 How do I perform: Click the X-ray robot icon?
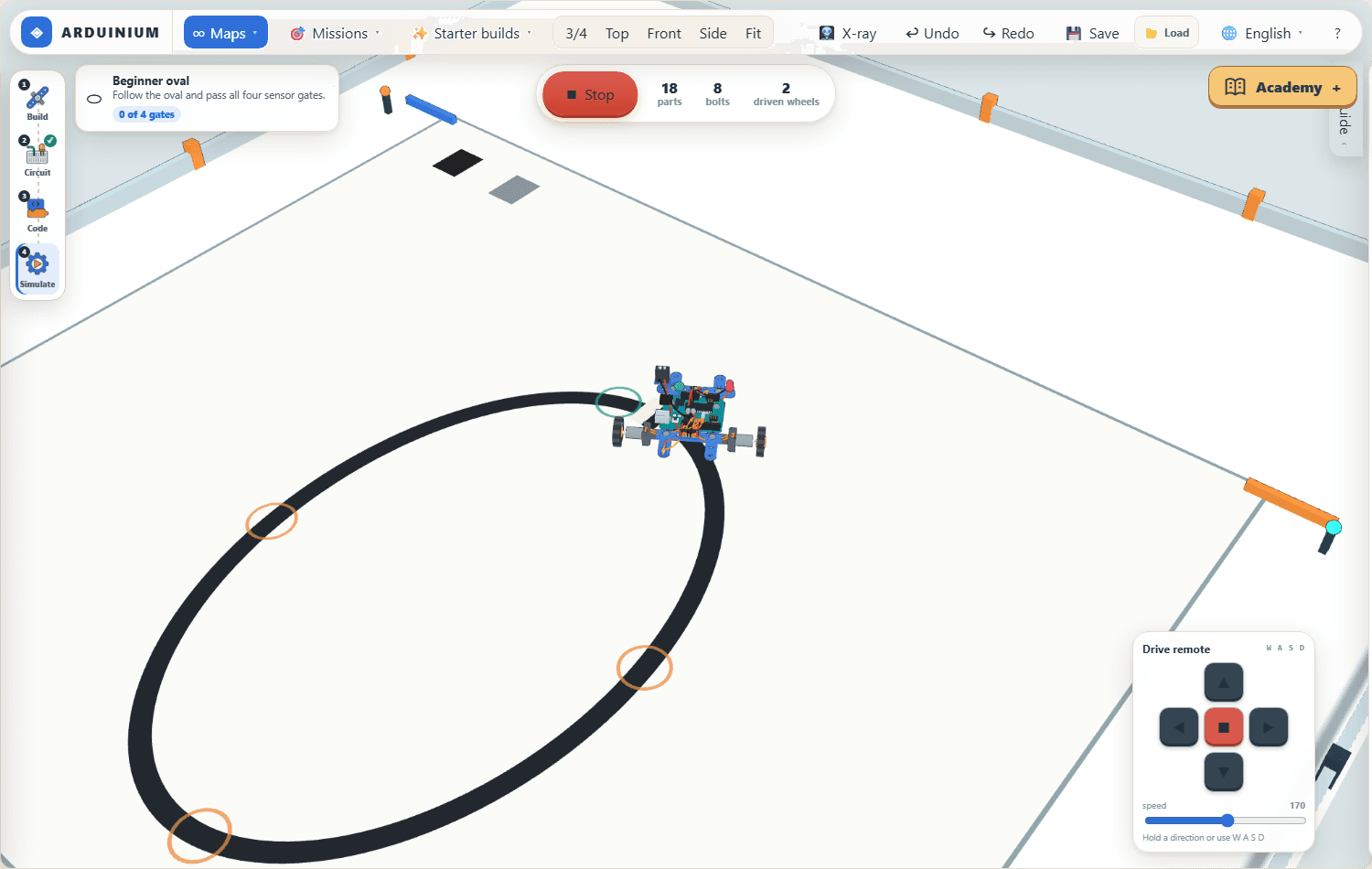click(x=827, y=33)
